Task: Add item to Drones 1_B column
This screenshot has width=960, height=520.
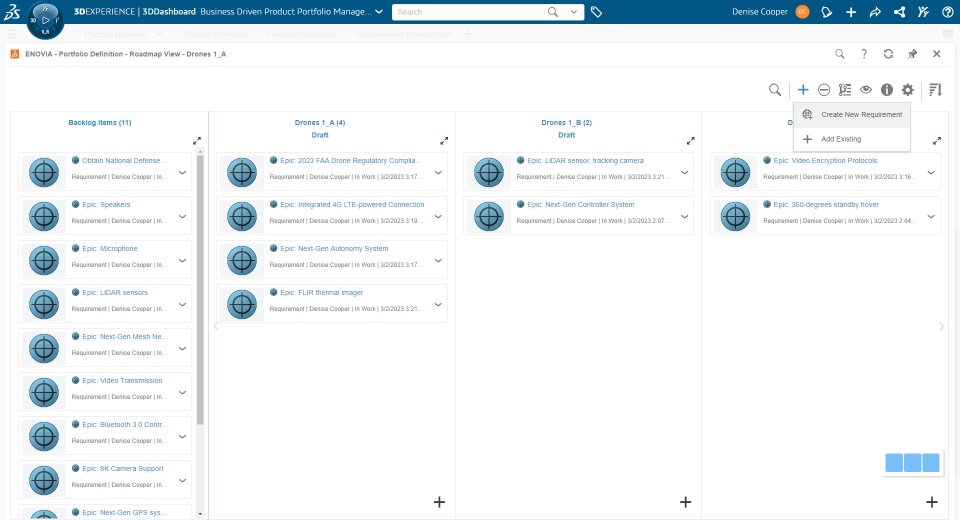Action: (686, 502)
